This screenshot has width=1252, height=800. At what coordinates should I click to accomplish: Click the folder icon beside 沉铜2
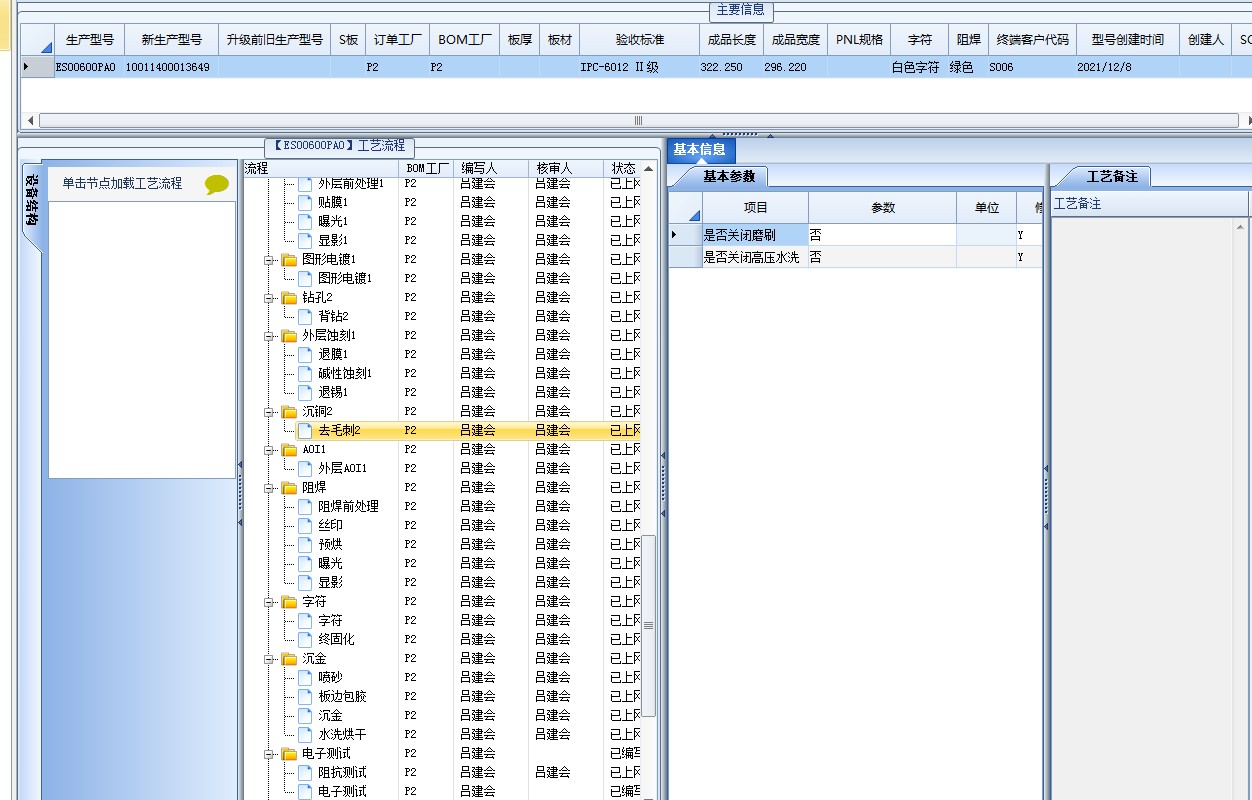pos(289,412)
